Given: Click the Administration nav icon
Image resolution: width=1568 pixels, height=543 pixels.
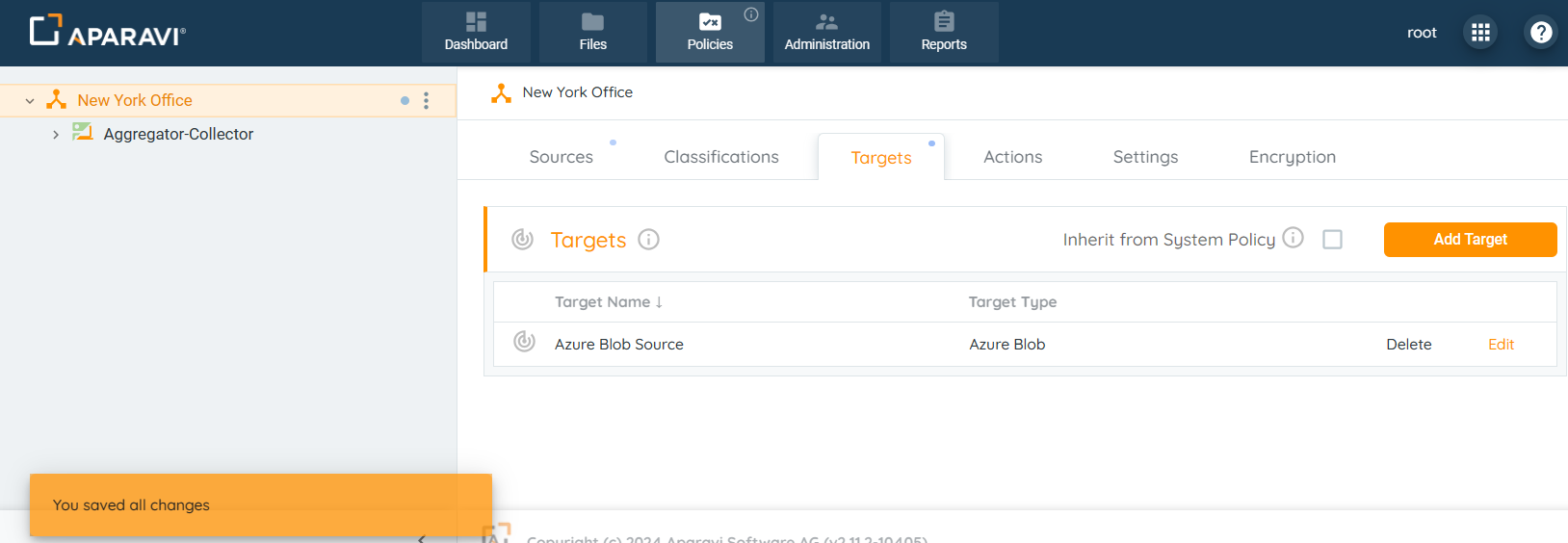Looking at the screenshot, I should pos(826,22).
